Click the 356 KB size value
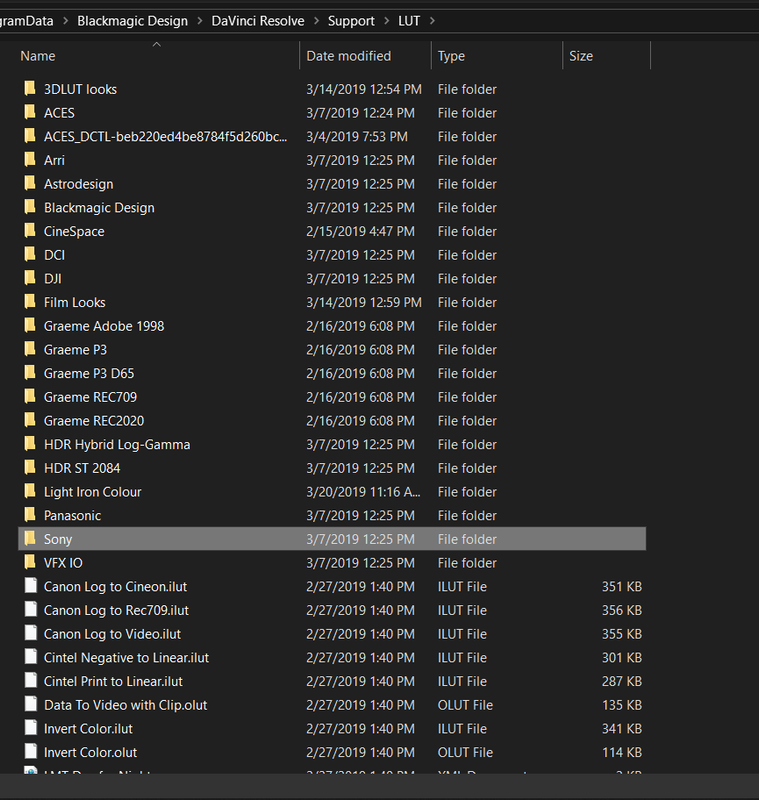Image resolution: width=759 pixels, height=800 pixels. 622,610
